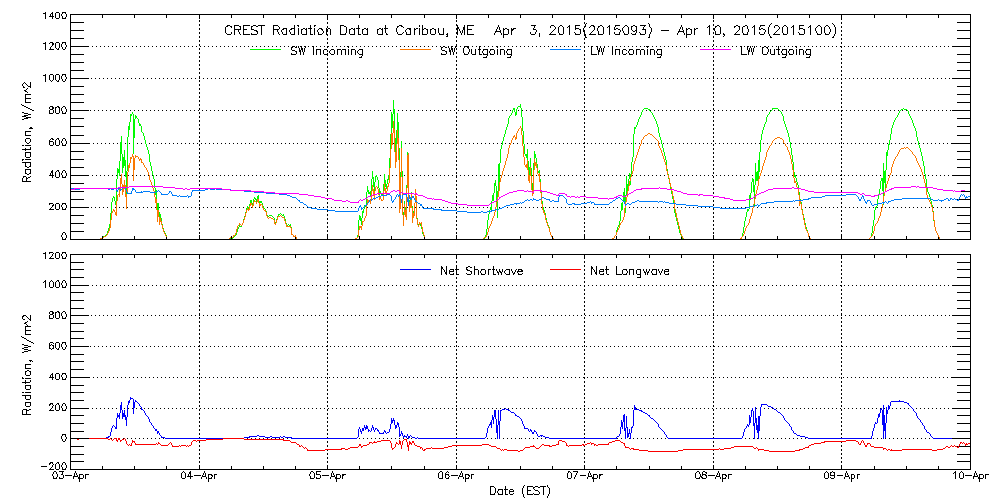Select the LW Outgoing legend label
This screenshot has width=1000, height=500.
coord(775,51)
